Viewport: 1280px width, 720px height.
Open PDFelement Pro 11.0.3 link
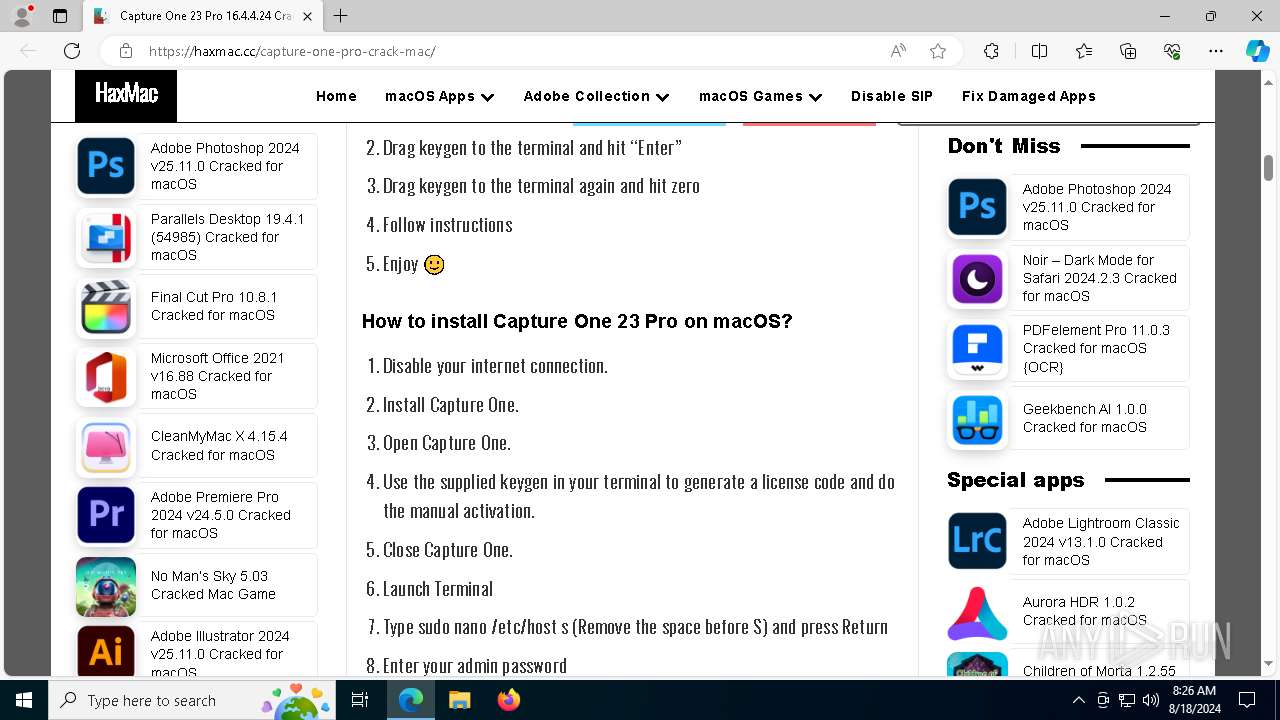coord(1096,348)
